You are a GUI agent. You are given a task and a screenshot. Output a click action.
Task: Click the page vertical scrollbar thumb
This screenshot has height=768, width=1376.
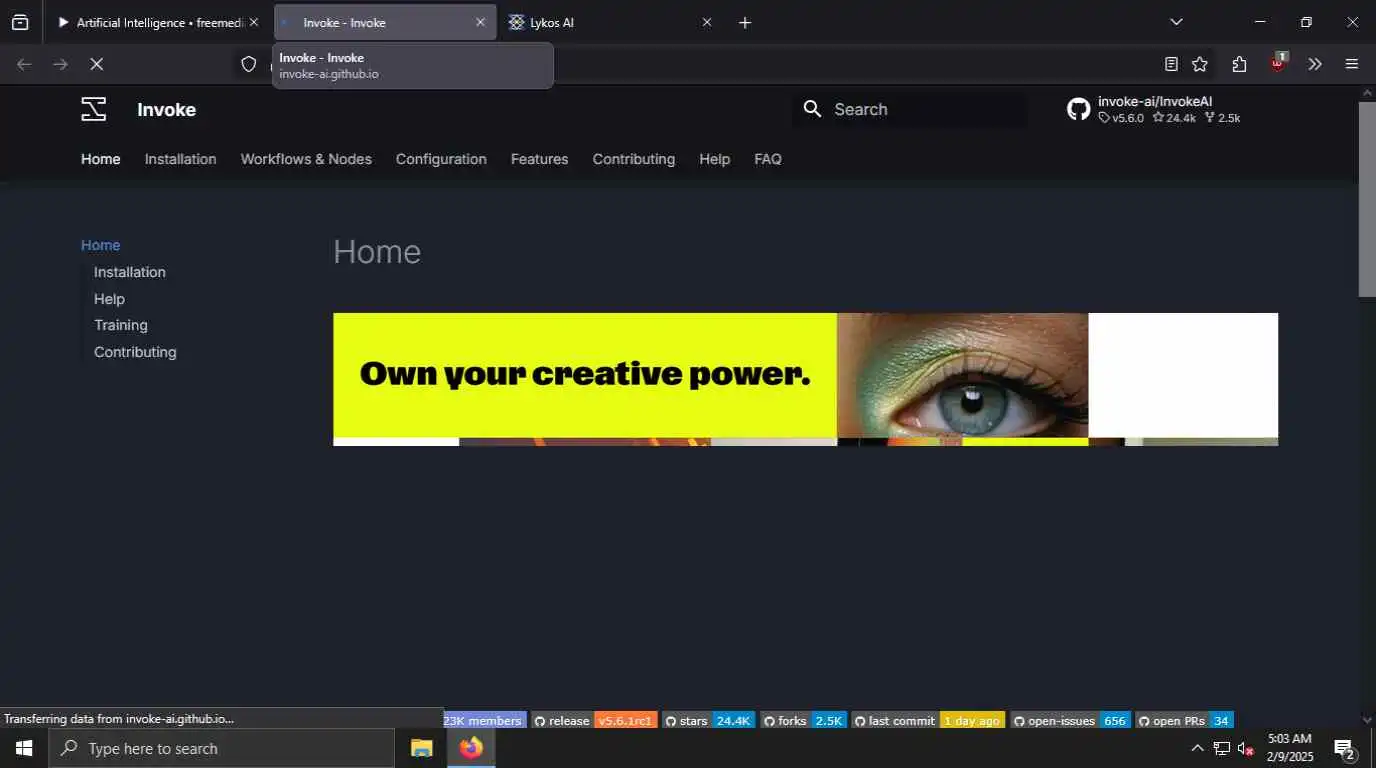(x=1367, y=198)
